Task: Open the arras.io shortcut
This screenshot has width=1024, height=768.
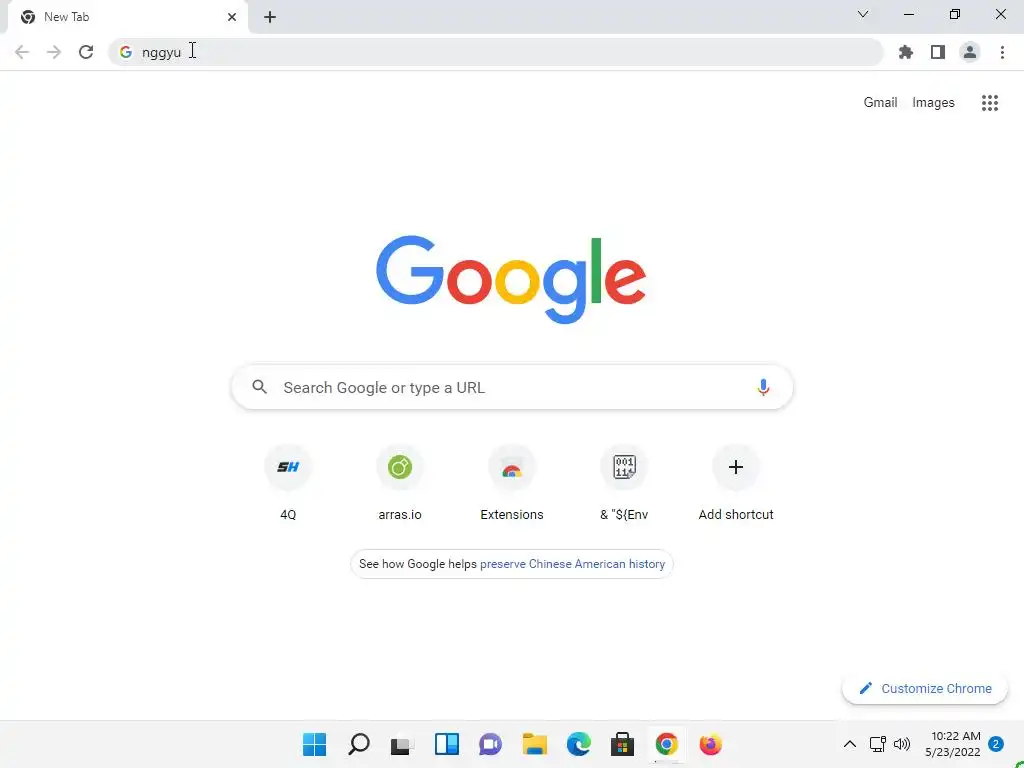Action: click(400, 483)
